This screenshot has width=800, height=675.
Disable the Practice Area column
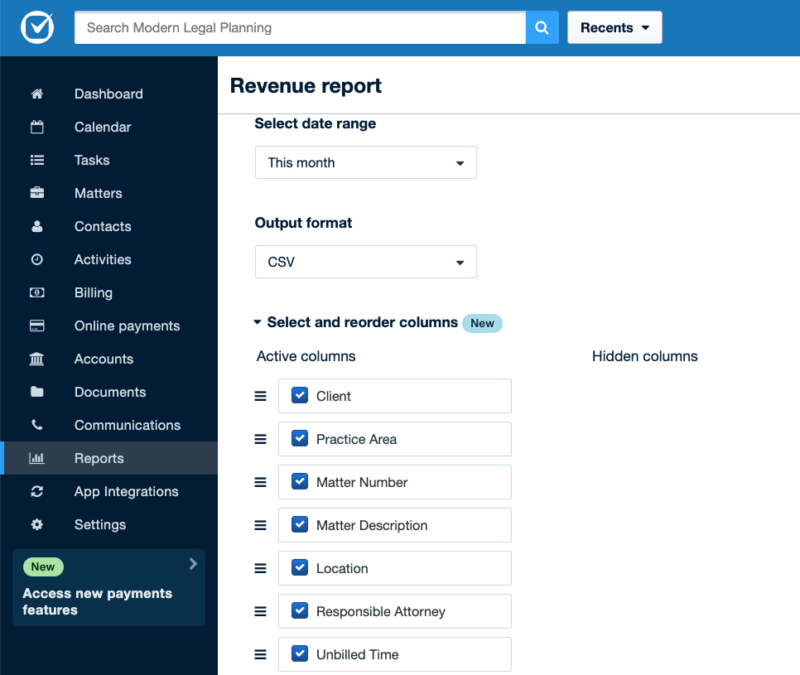point(299,438)
